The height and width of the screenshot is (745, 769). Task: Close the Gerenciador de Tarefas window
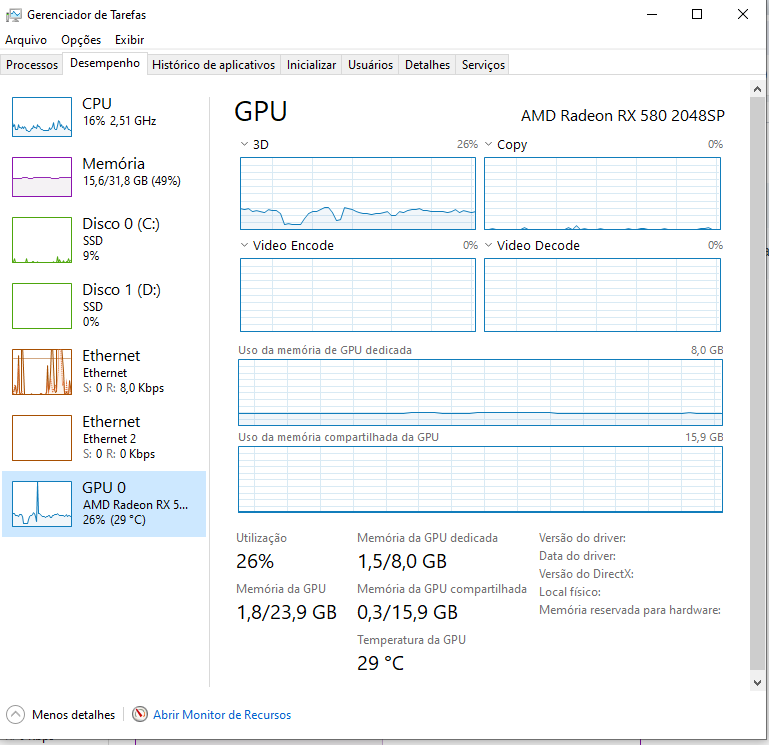[x=743, y=14]
